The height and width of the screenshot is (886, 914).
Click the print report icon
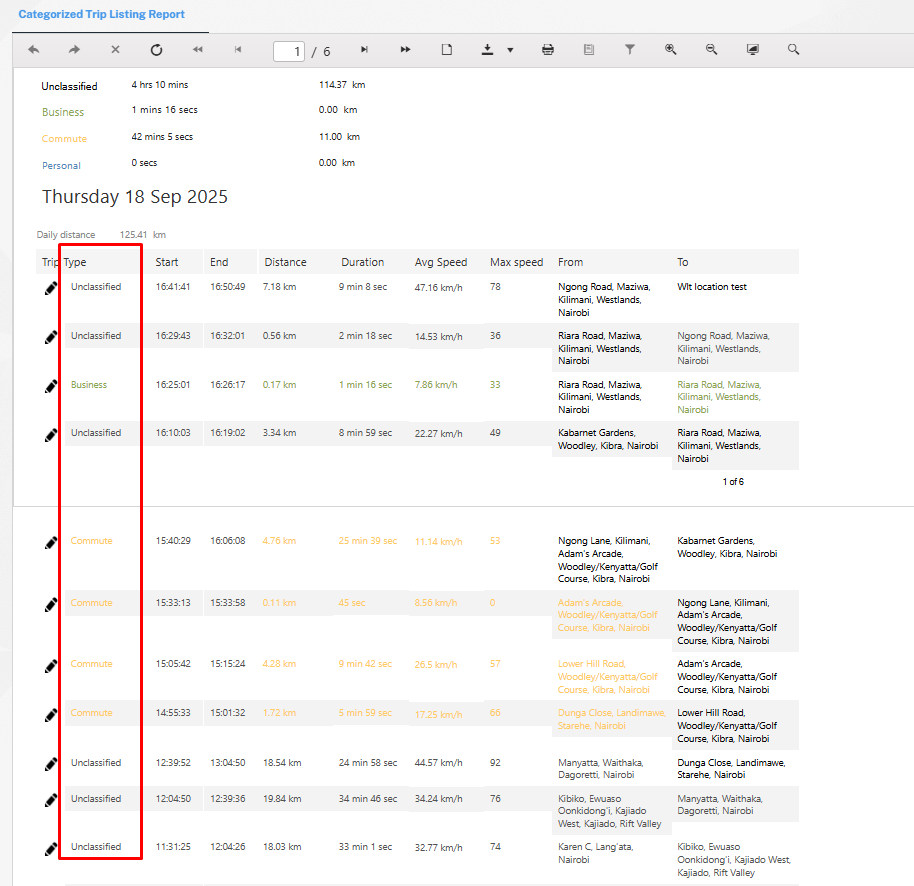[x=548, y=50]
